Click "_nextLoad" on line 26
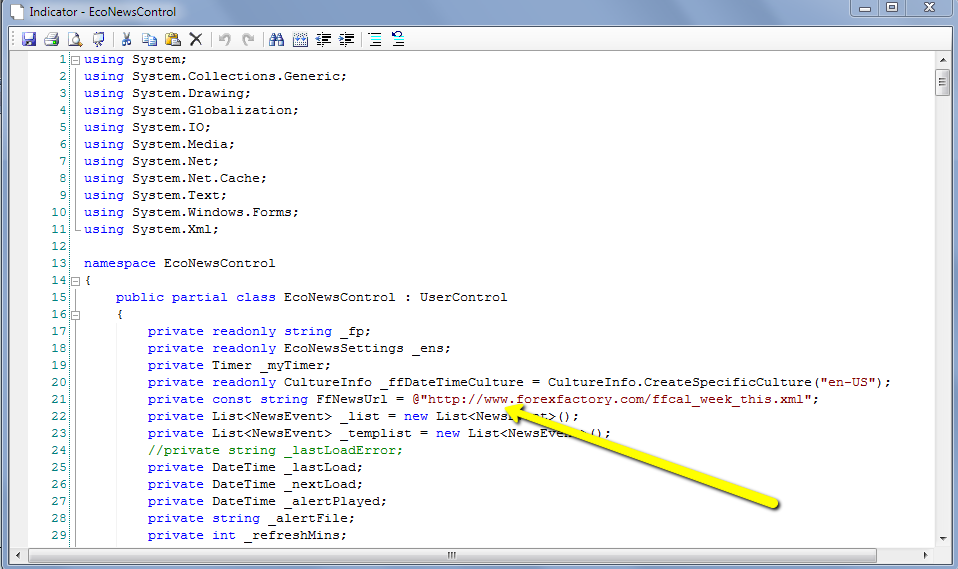Viewport: 958px width, 569px height. 320,485
